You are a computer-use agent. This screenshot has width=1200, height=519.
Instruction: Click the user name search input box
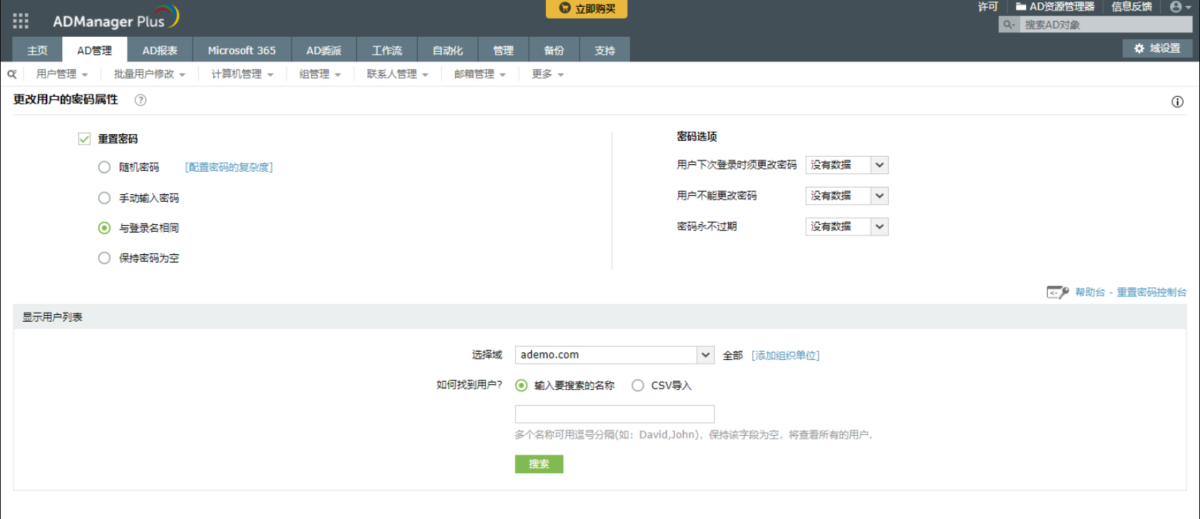[614, 414]
